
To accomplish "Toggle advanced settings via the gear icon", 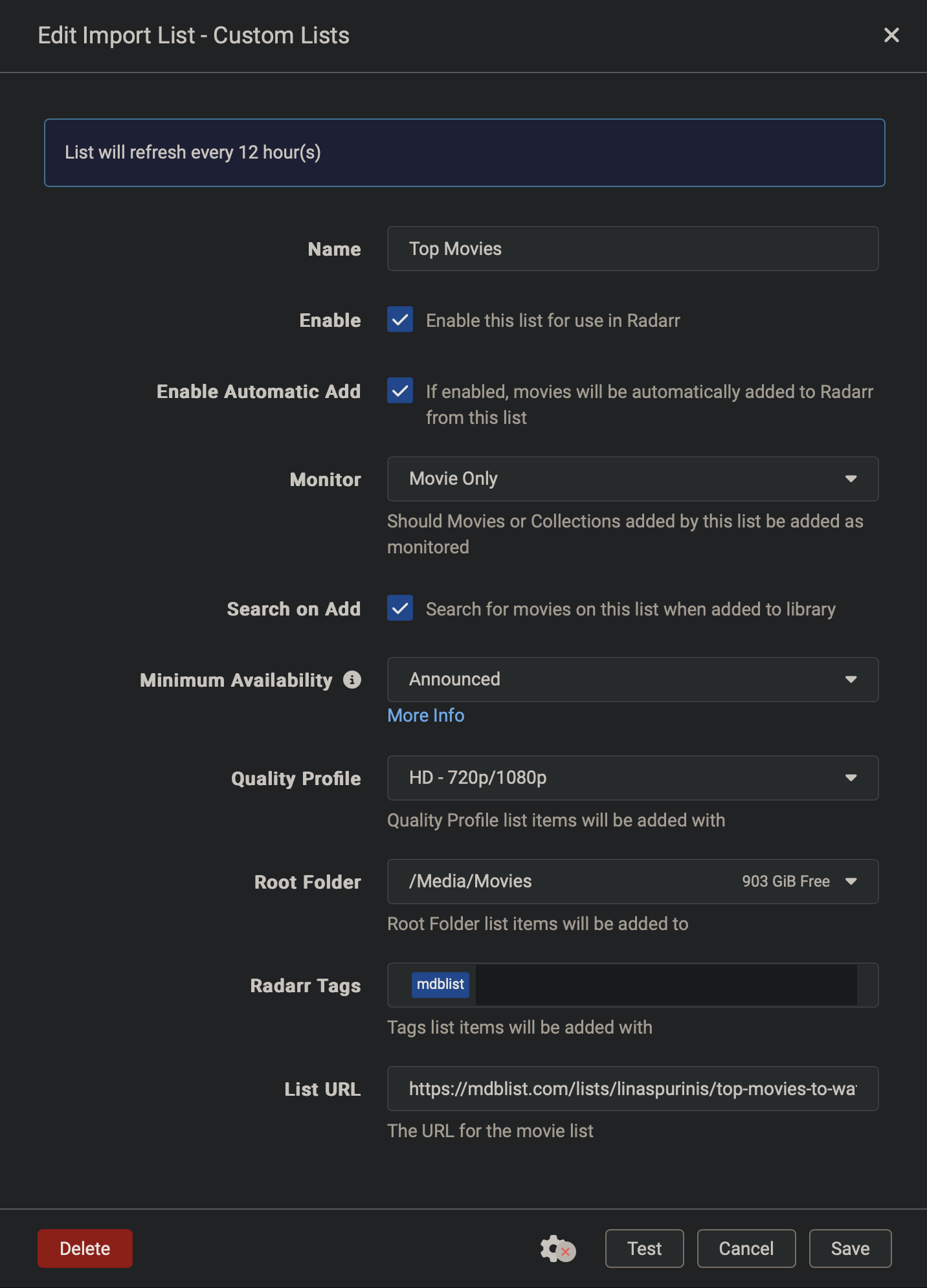I will [557, 1249].
